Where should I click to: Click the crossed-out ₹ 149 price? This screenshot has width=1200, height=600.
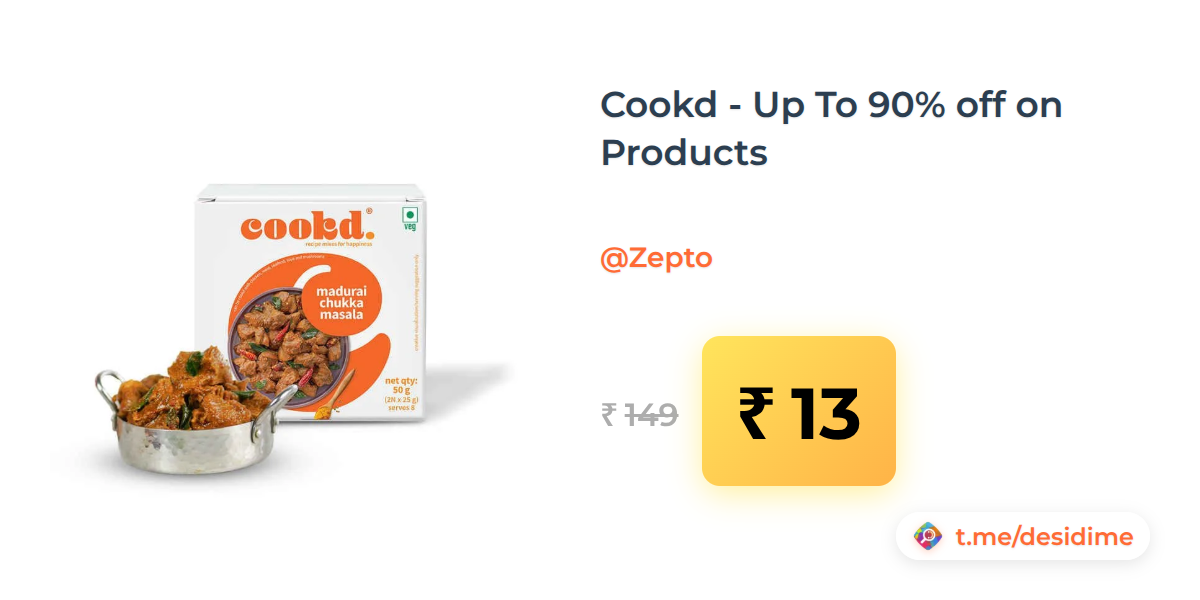coord(639,414)
